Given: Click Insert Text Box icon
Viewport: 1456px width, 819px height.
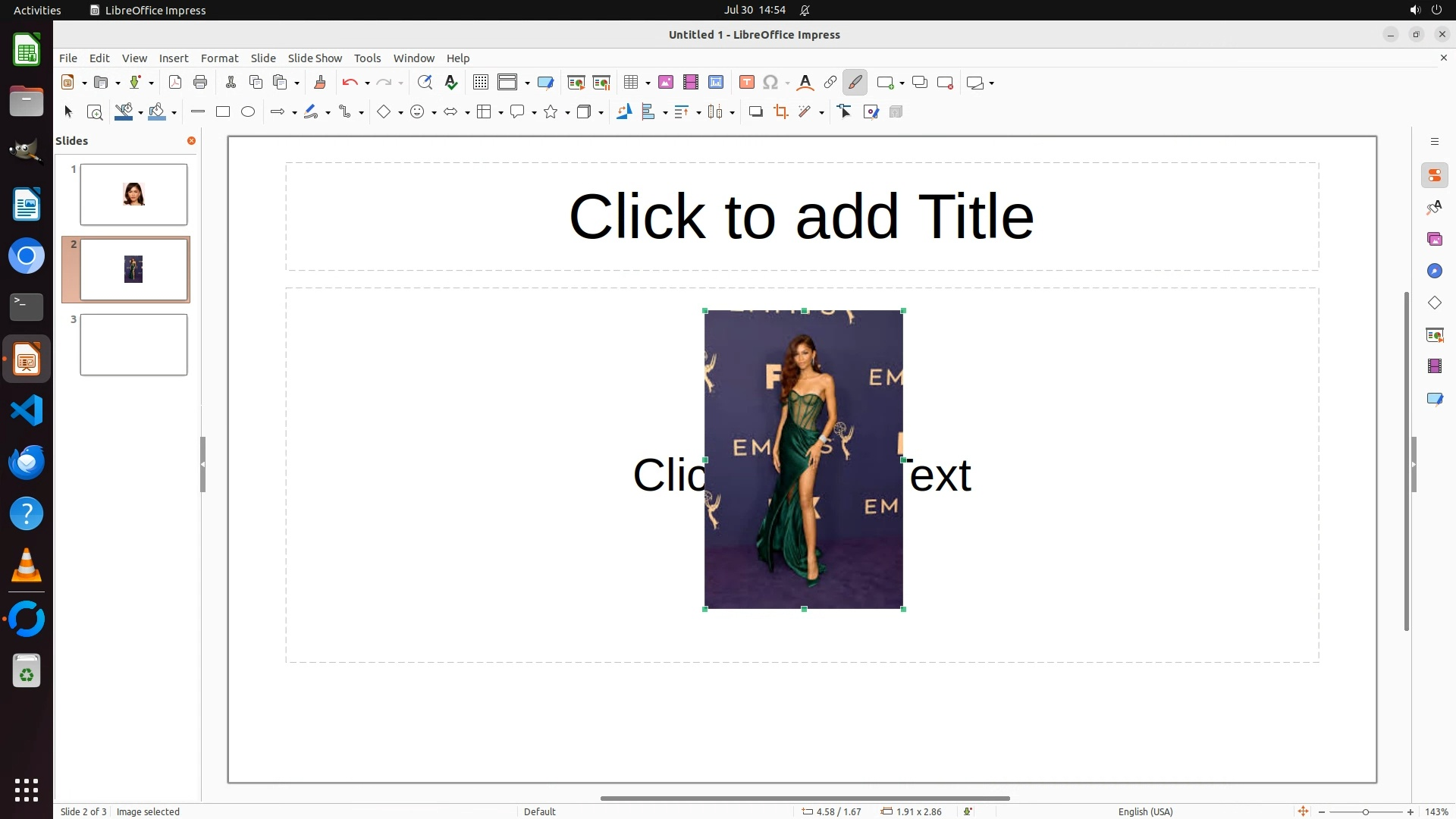Looking at the screenshot, I should click(x=746, y=83).
